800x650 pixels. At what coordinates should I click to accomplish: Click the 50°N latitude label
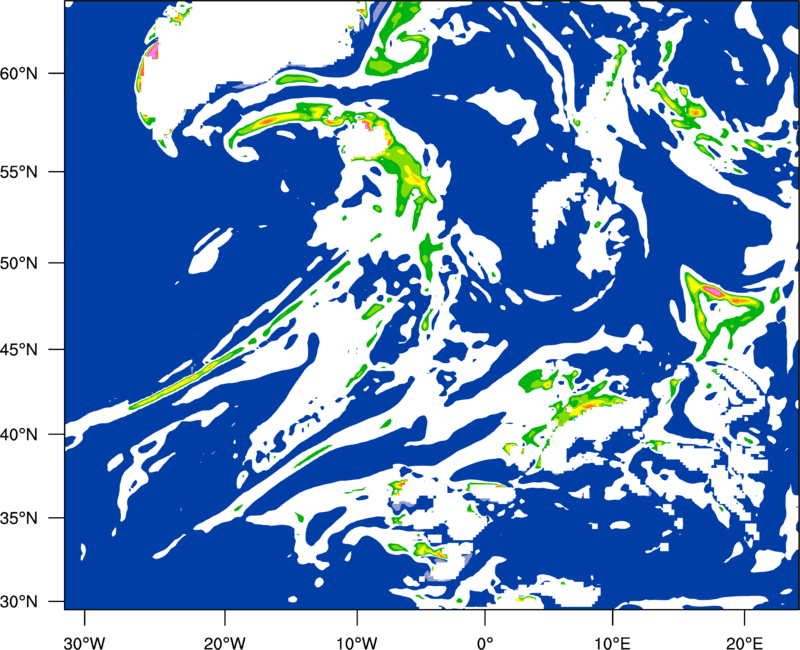19,263
